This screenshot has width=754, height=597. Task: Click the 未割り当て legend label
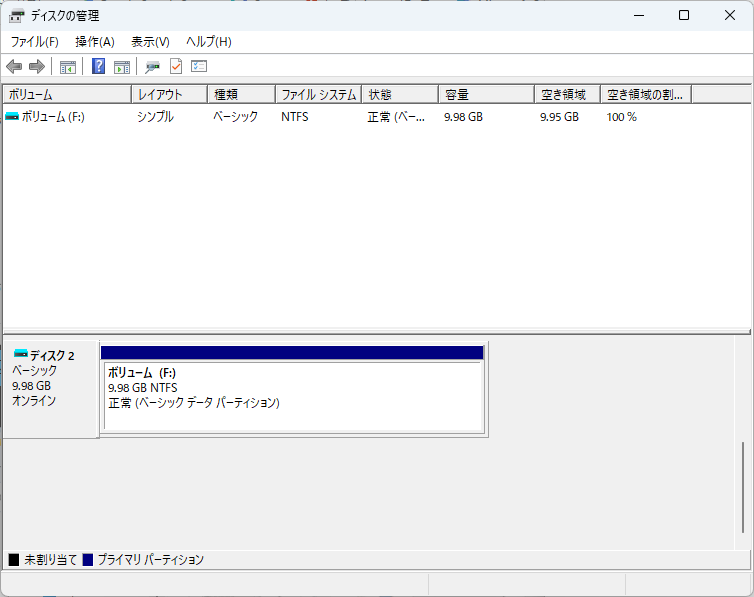click(50, 560)
